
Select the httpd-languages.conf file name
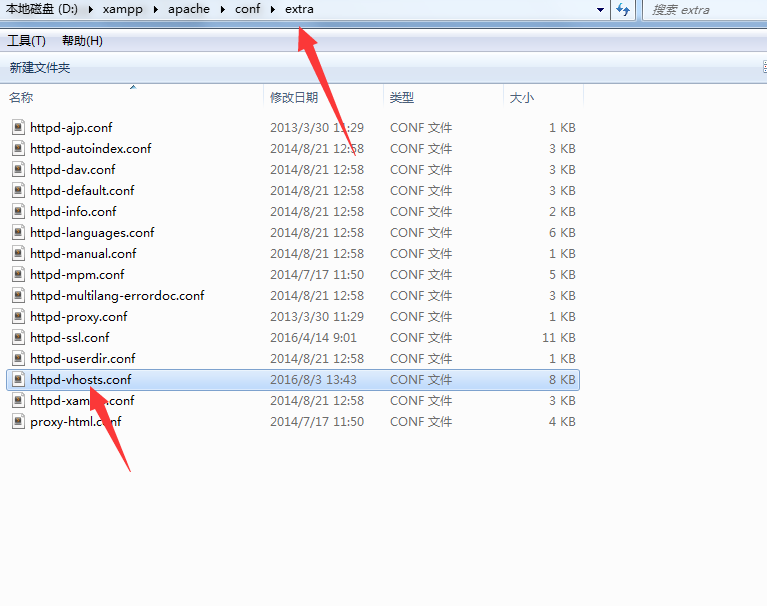[92, 232]
